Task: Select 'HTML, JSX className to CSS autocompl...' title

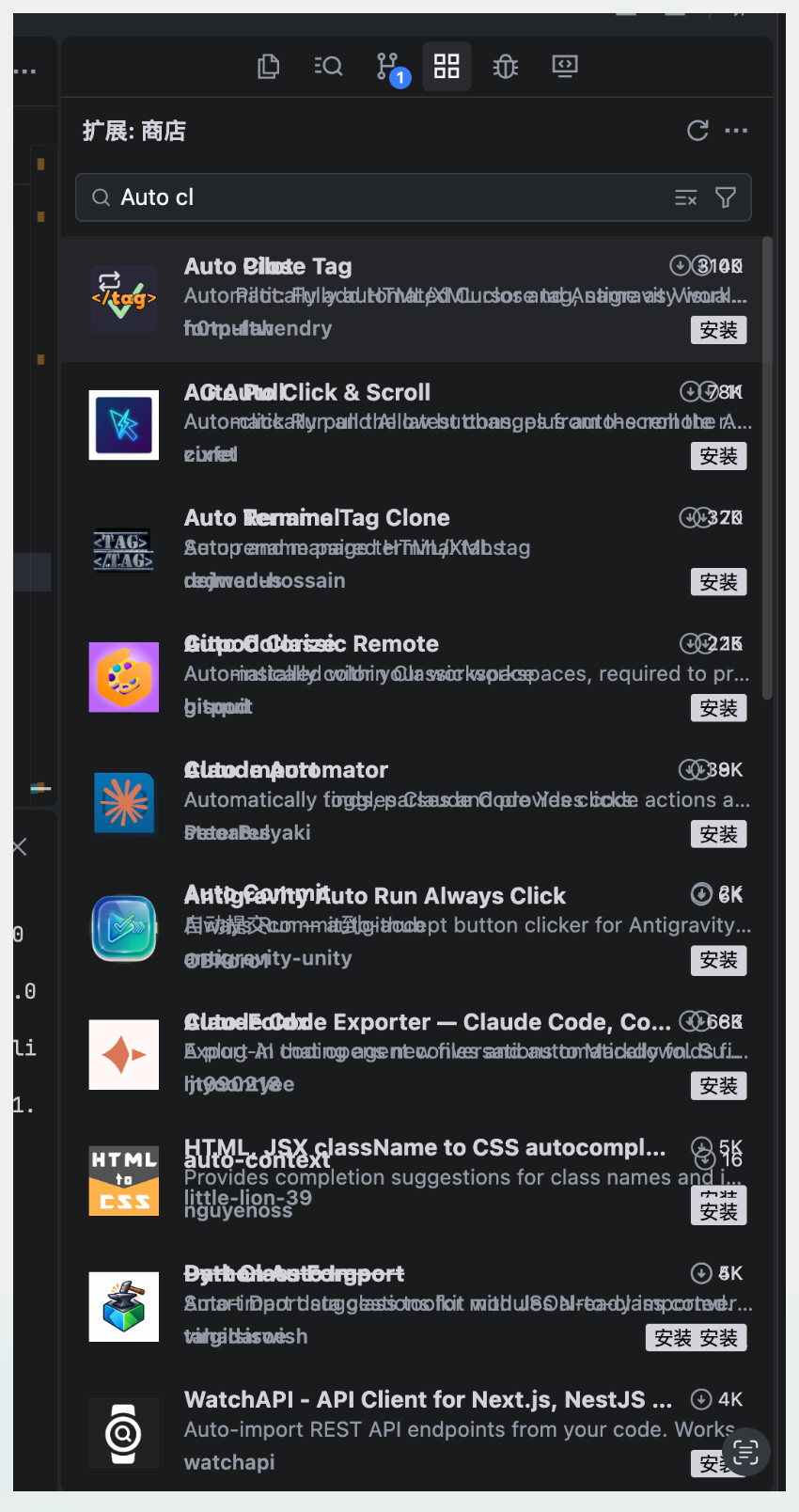Action: click(425, 1147)
